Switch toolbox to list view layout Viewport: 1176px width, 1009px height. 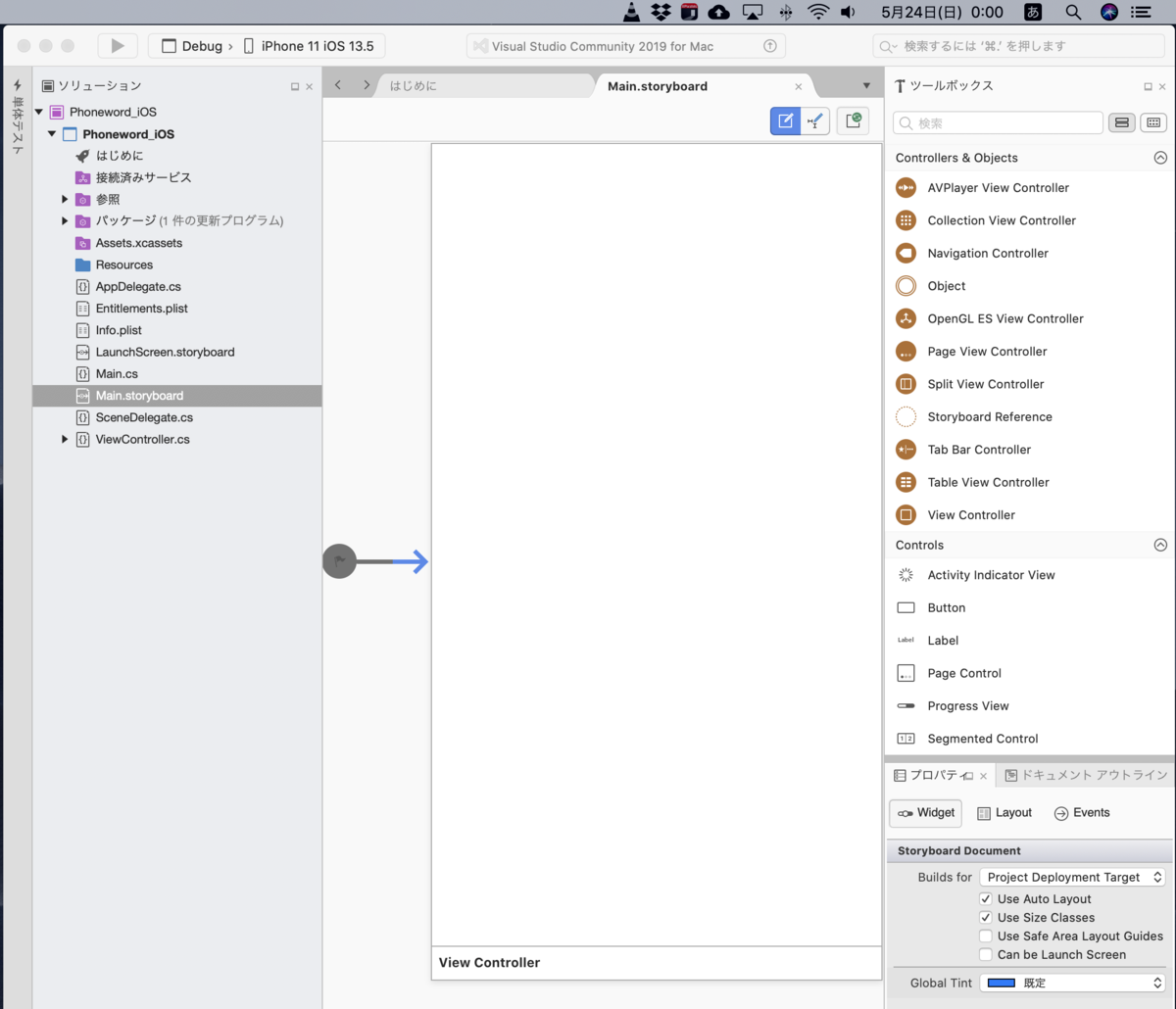pyautogui.click(x=1122, y=122)
